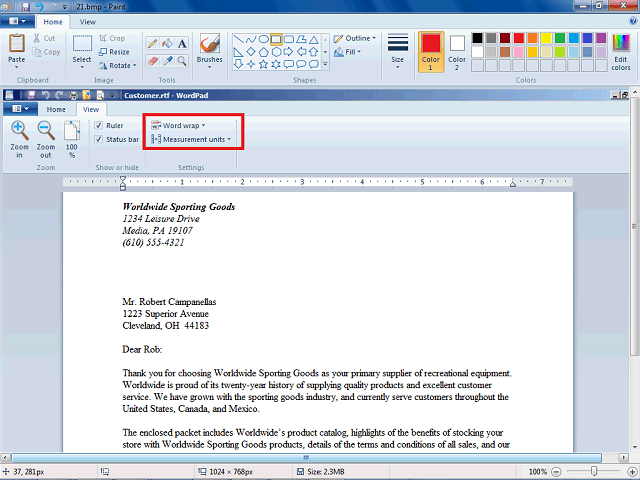Choose the Line shape

[239, 39]
